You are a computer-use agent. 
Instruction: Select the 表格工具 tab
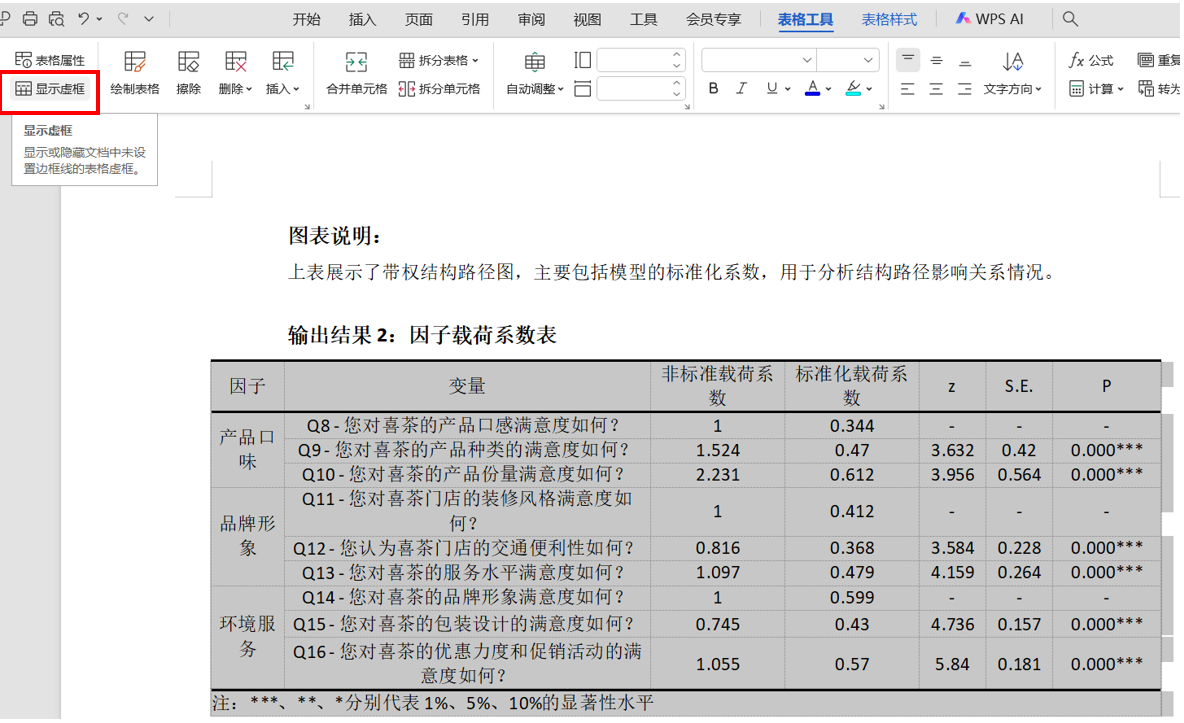coord(805,20)
